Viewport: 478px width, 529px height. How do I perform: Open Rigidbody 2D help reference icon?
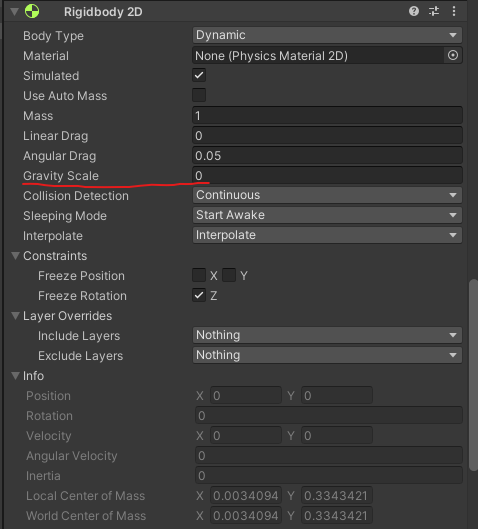pos(414,11)
